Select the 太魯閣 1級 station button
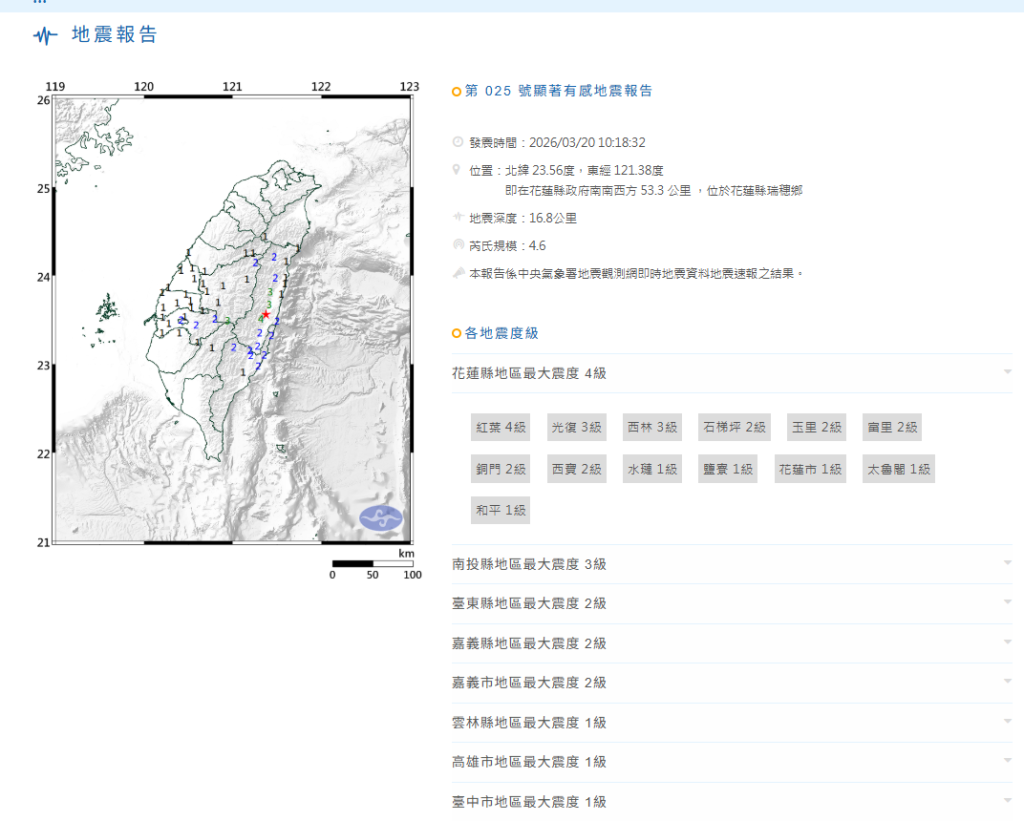 coord(897,468)
